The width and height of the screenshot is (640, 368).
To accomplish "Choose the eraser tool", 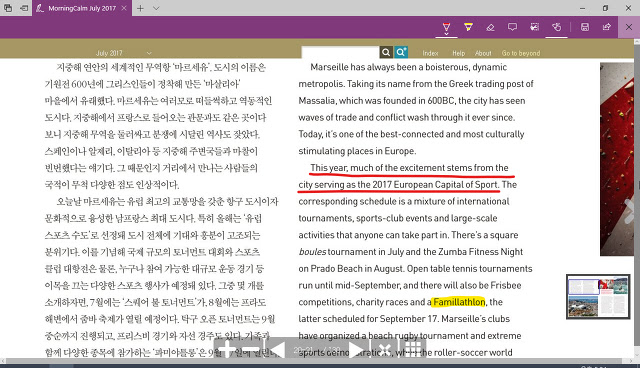I will click(490, 27).
